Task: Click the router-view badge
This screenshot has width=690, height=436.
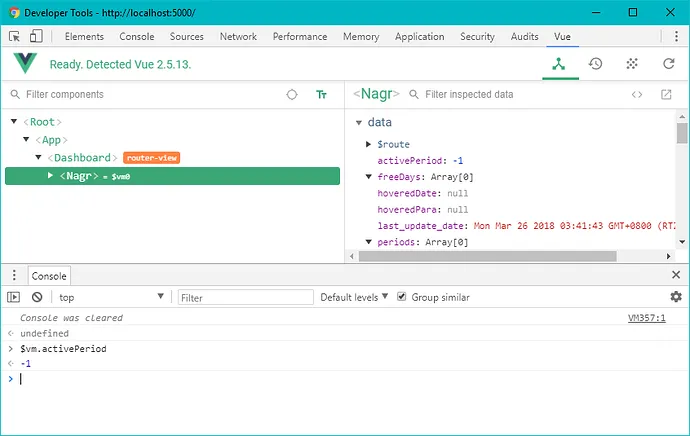Action: tap(151, 158)
